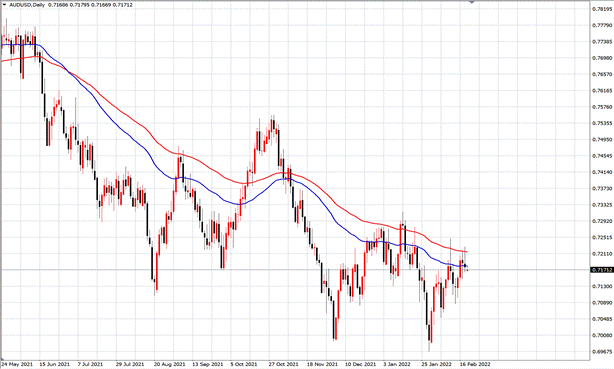The height and width of the screenshot is (369, 614).
Task: Click the scroll triangle at bottom-left of time axis
Action: coord(2,359)
